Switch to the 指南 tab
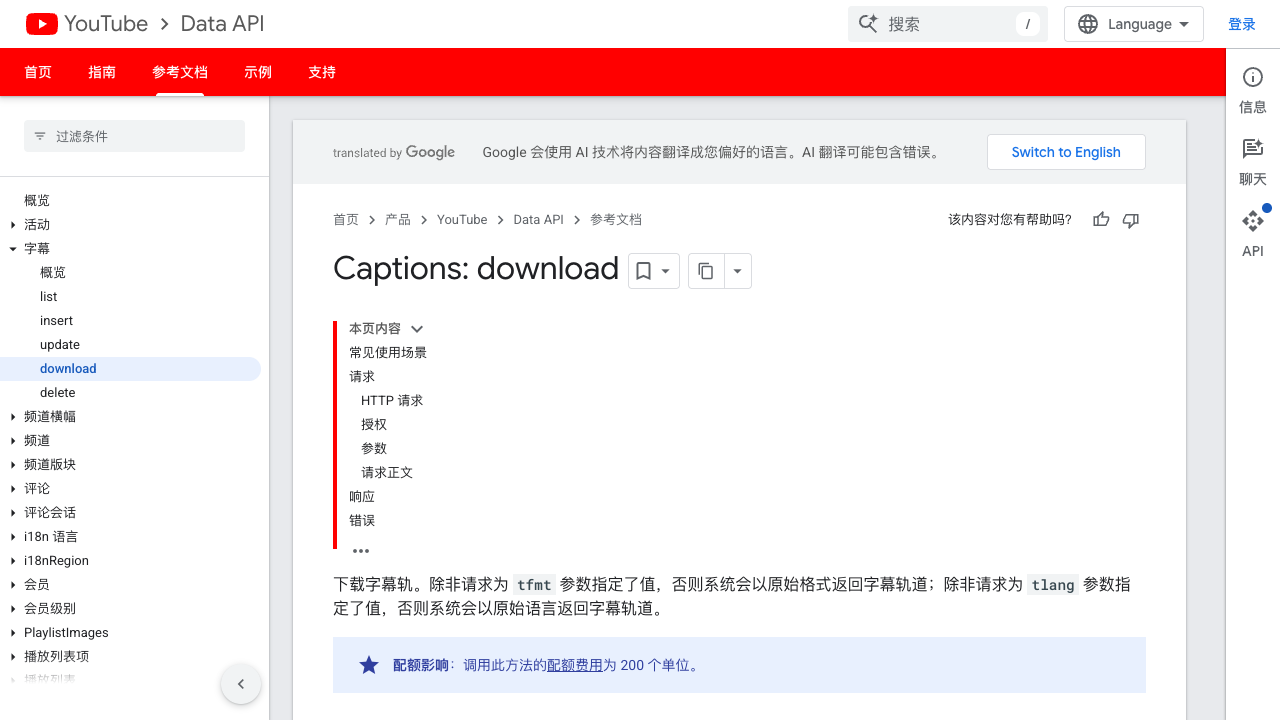The height and width of the screenshot is (720, 1280). click(x=102, y=72)
